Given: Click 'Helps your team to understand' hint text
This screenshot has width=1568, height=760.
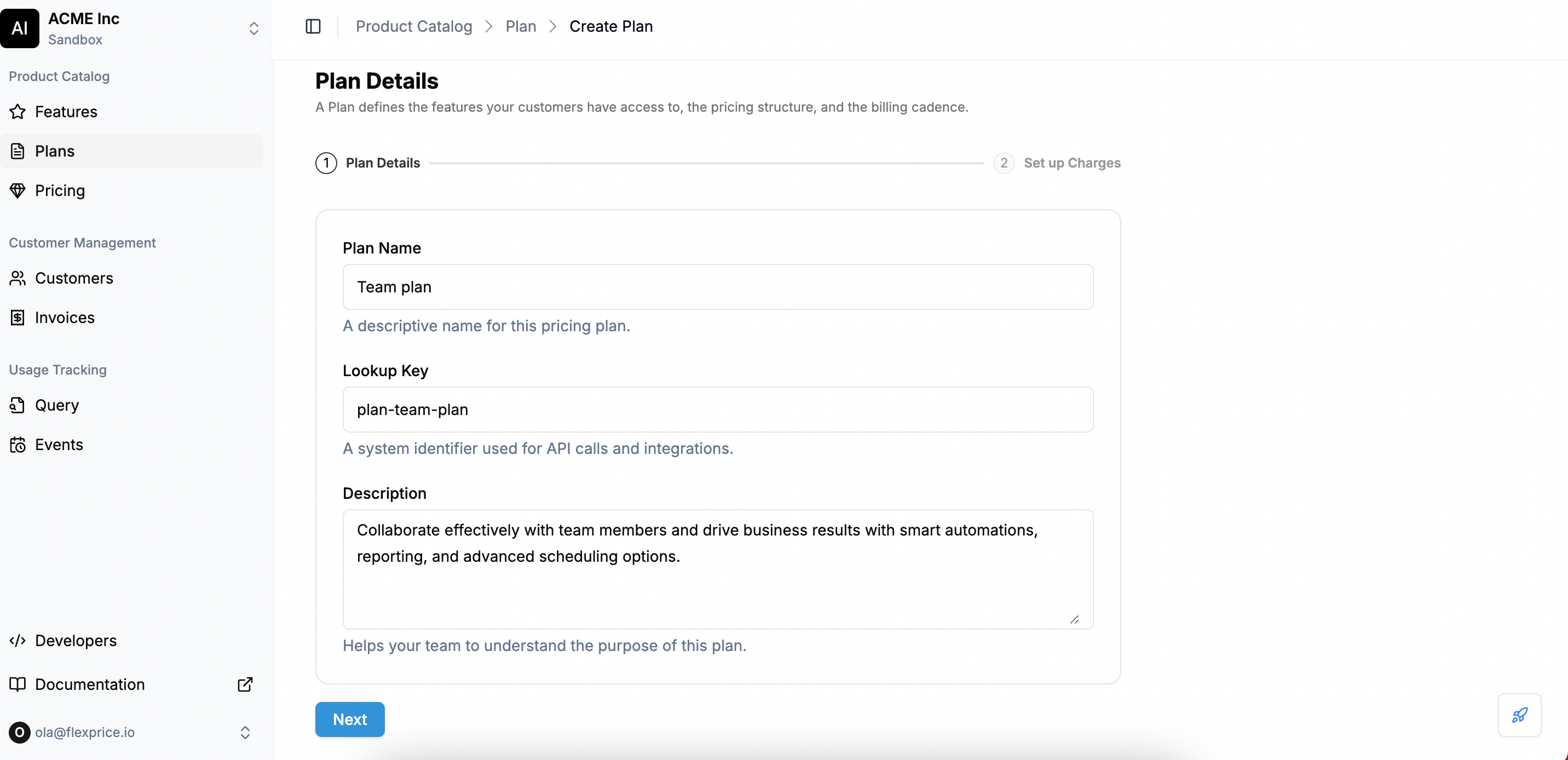Looking at the screenshot, I should (544, 646).
